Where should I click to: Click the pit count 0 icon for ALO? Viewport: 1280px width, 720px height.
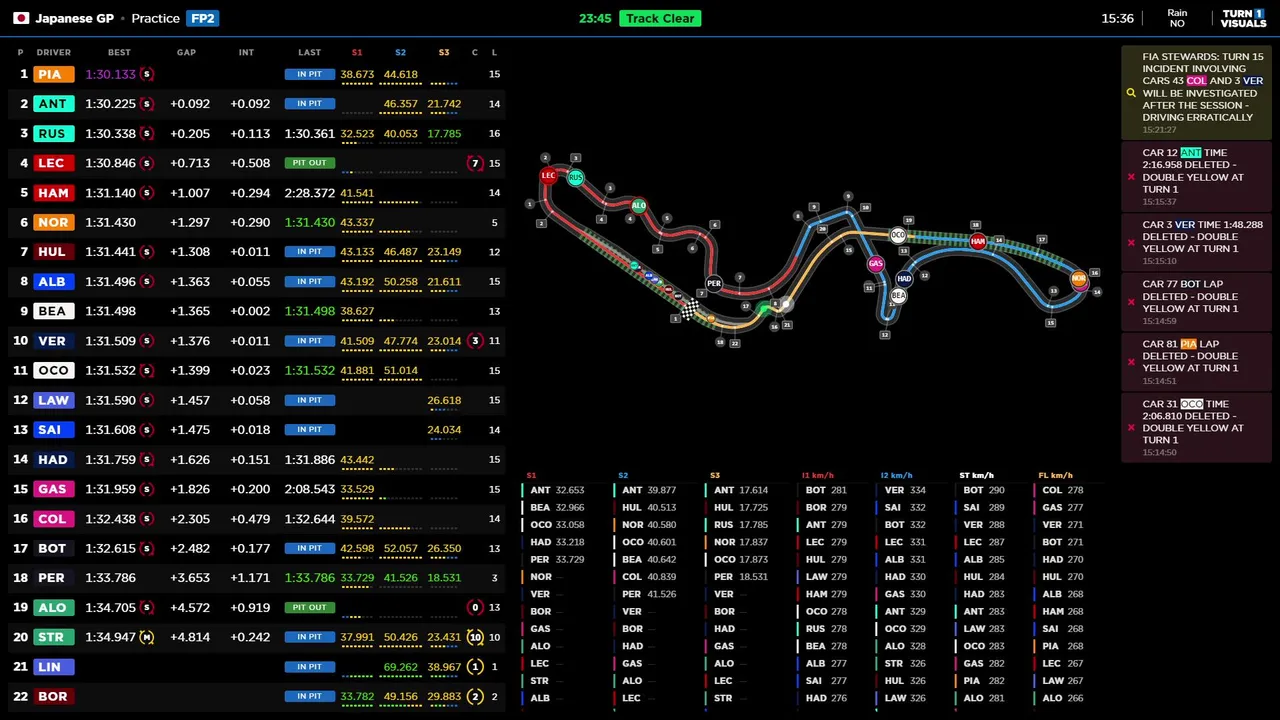point(475,607)
